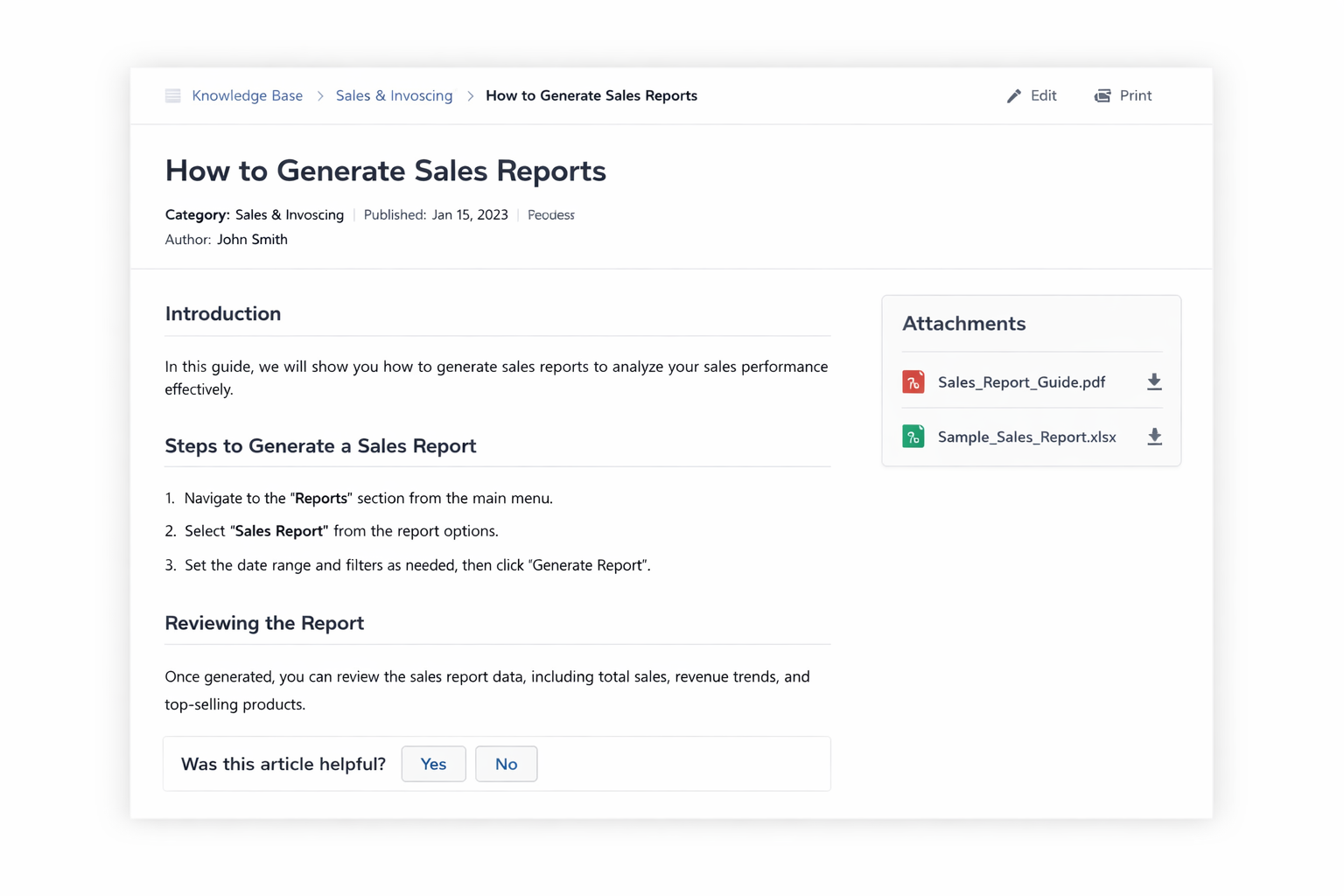Click the Print printer icon
The height and width of the screenshot is (896, 1344).
1102,95
